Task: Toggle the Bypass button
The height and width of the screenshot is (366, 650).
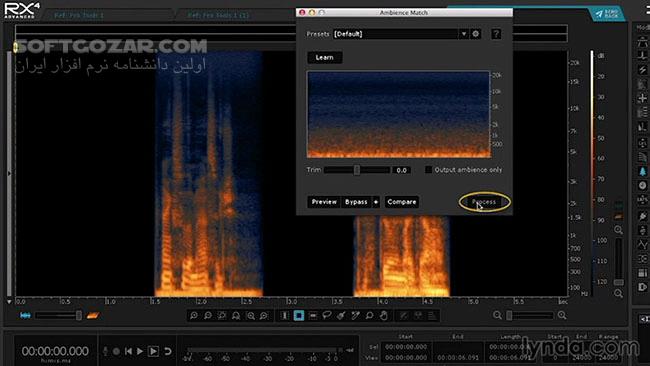Action: click(x=356, y=202)
